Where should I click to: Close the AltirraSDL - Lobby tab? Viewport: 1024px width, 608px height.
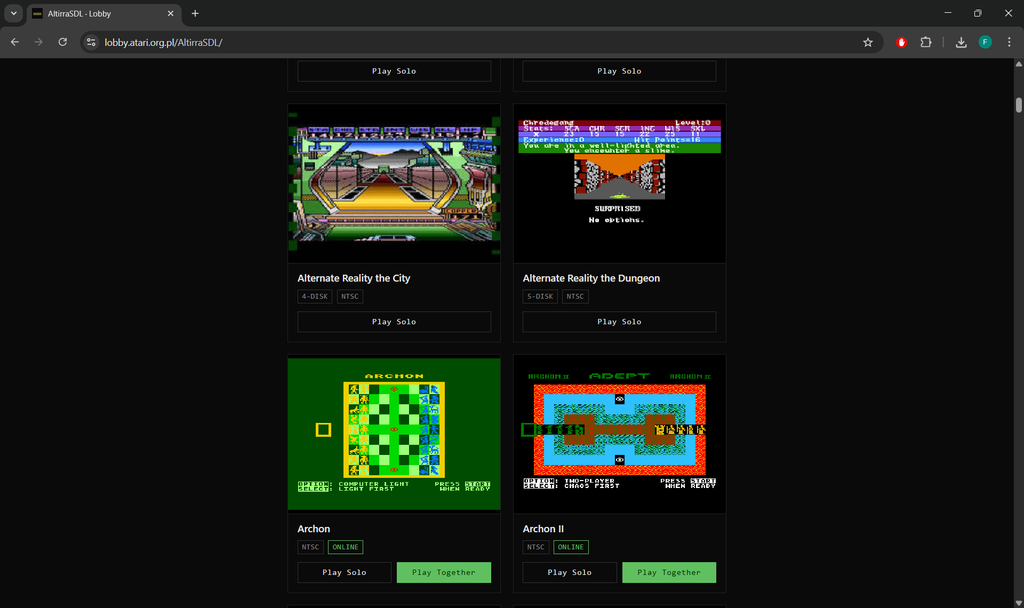(170, 13)
